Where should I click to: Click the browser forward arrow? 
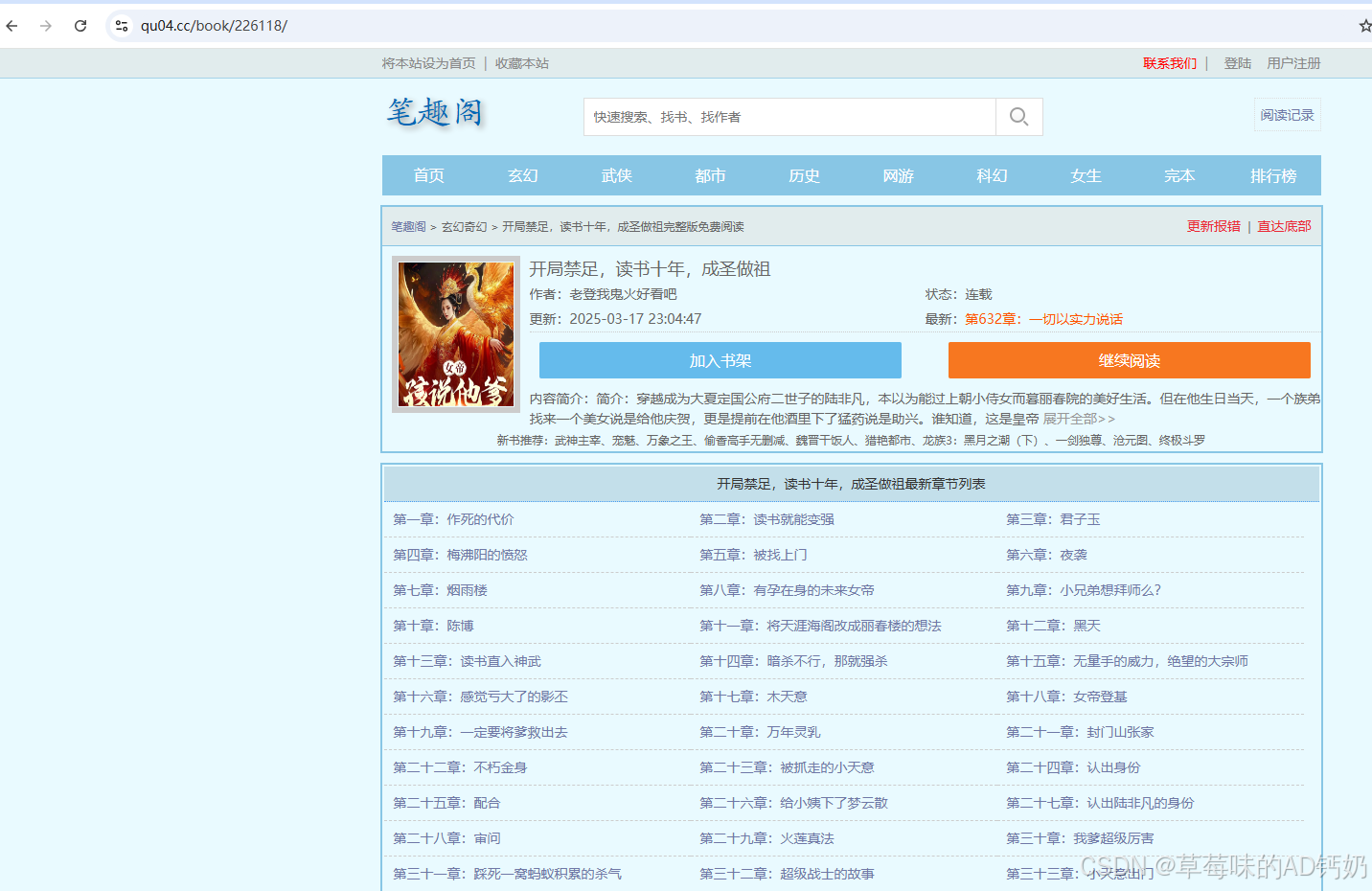pyautogui.click(x=45, y=26)
